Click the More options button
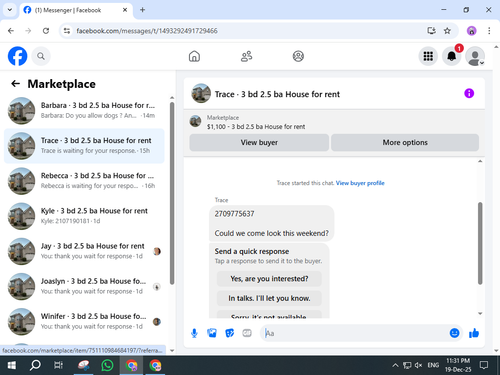Image resolution: width=500 pixels, height=375 pixels. pyautogui.click(x=405, y=142)
